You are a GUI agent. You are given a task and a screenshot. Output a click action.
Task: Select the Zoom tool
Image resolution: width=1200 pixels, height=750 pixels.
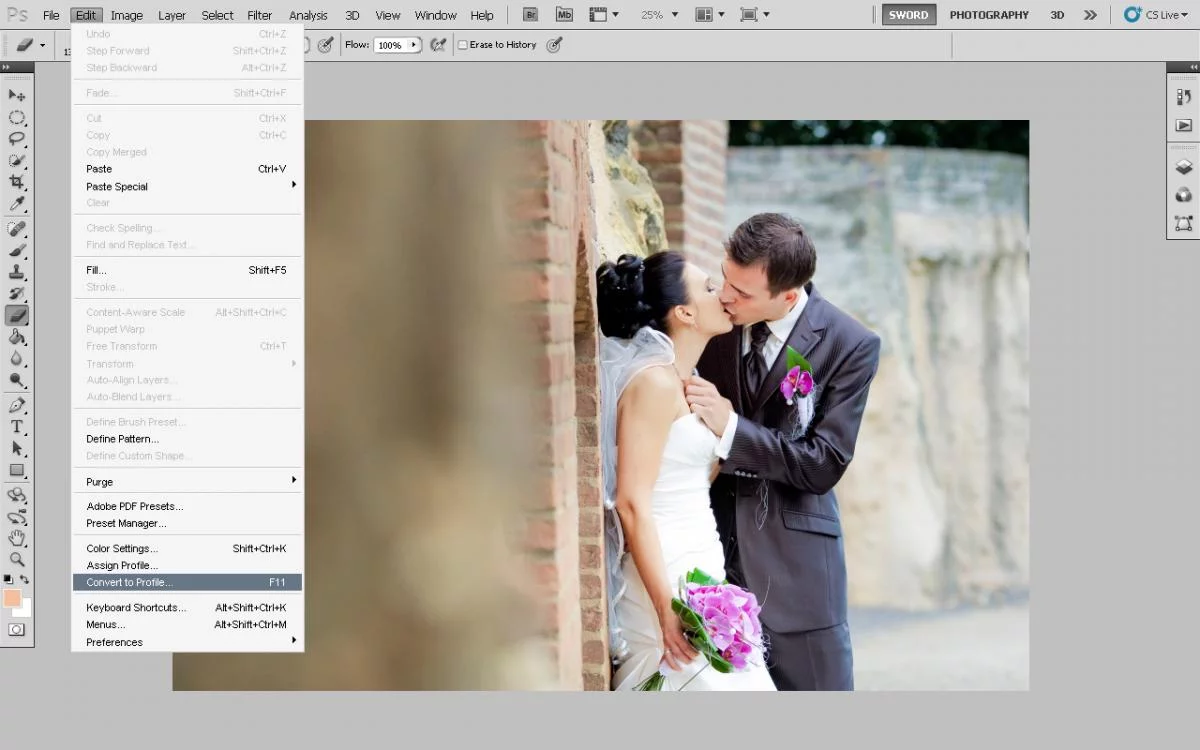(17, 560)
